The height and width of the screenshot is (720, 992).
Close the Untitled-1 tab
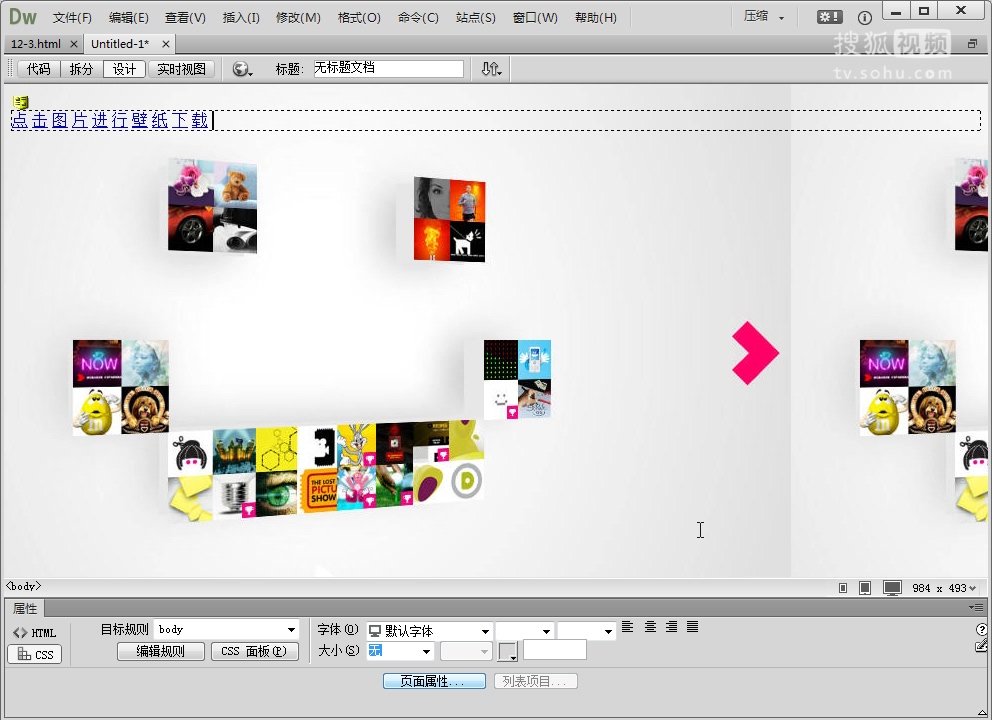(x=166, y=44)
